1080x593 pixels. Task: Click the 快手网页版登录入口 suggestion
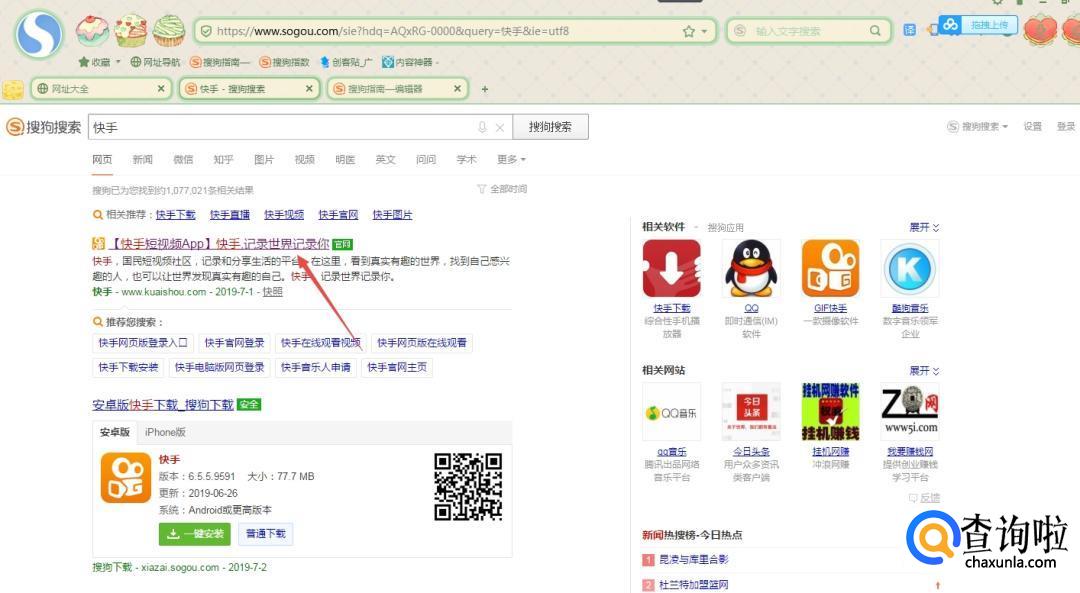(143, 342)
